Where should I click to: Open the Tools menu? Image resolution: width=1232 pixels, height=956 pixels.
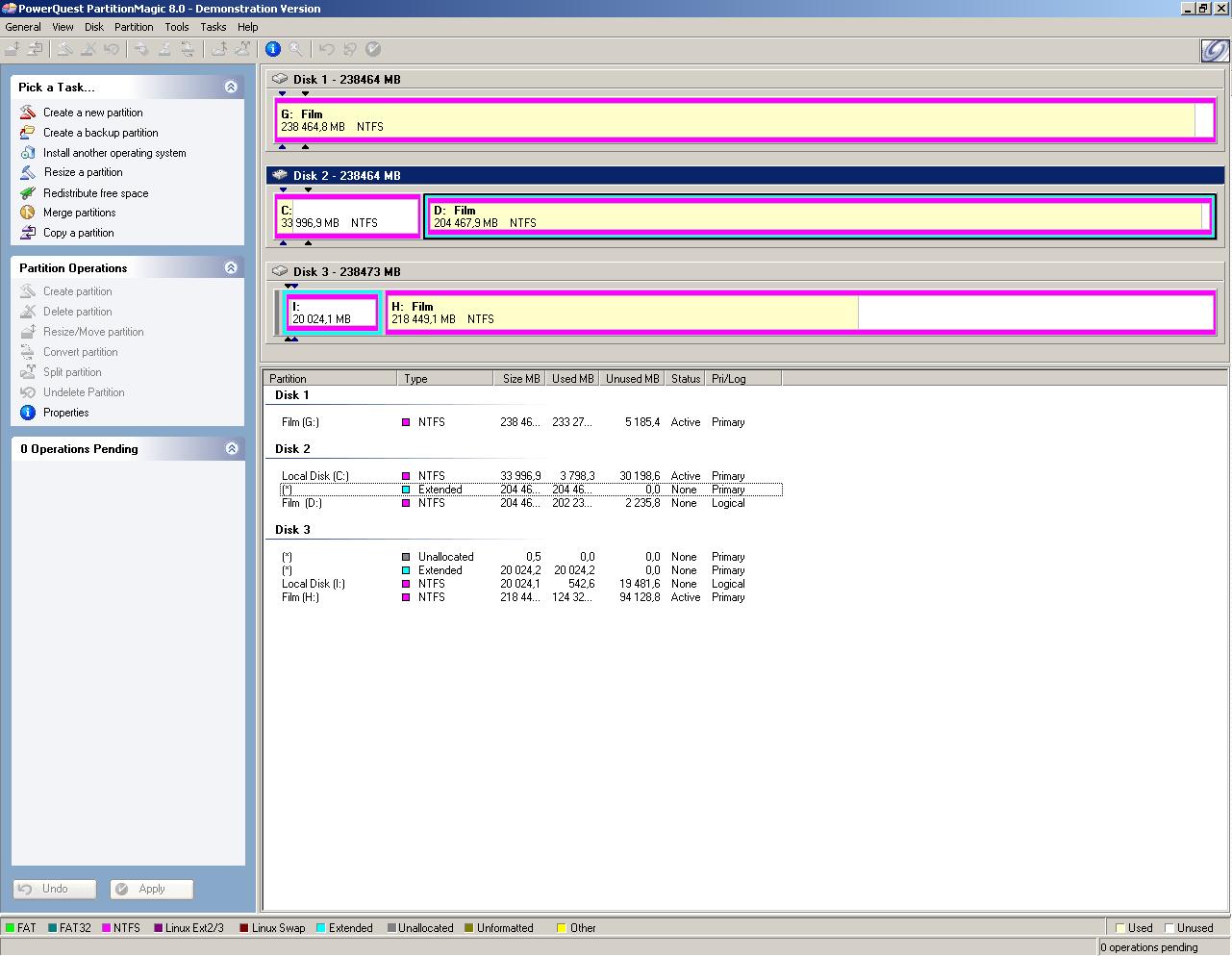pyautogui.click(x=177, y=27)
